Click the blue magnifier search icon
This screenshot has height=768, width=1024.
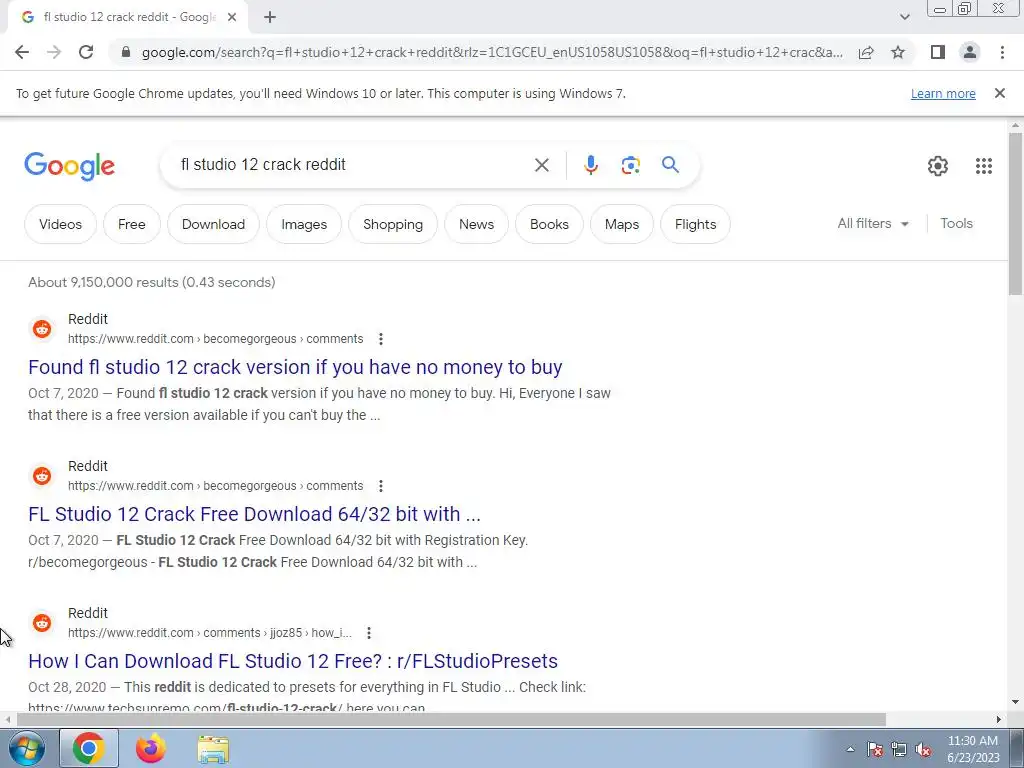pyautogui.click(x=670, y=165)
